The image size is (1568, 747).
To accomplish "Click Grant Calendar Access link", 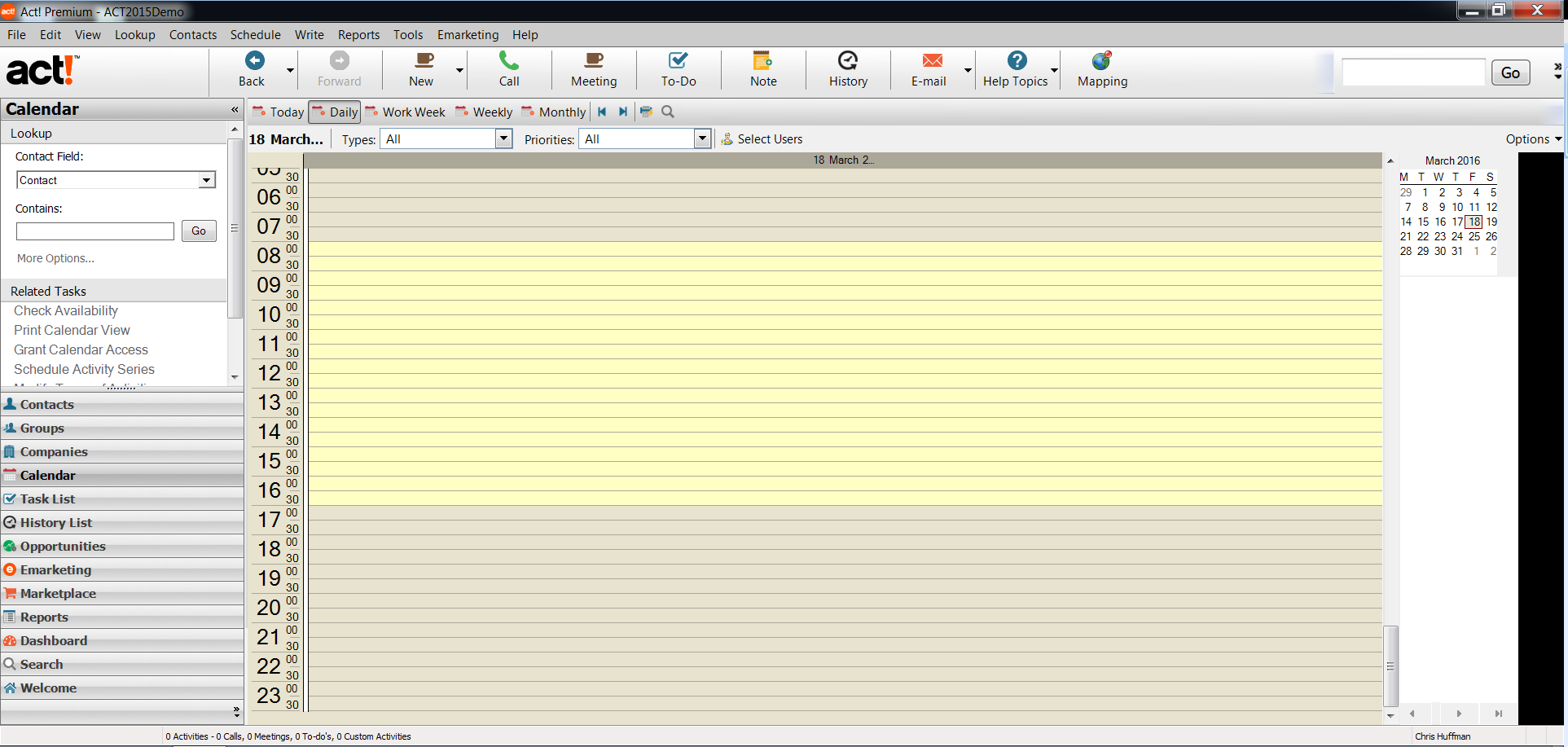I will point(81,349).
